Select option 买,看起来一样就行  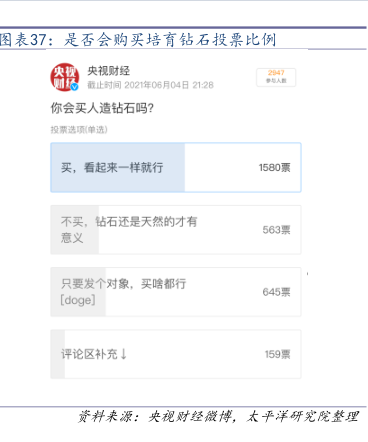tap(176, 167)
